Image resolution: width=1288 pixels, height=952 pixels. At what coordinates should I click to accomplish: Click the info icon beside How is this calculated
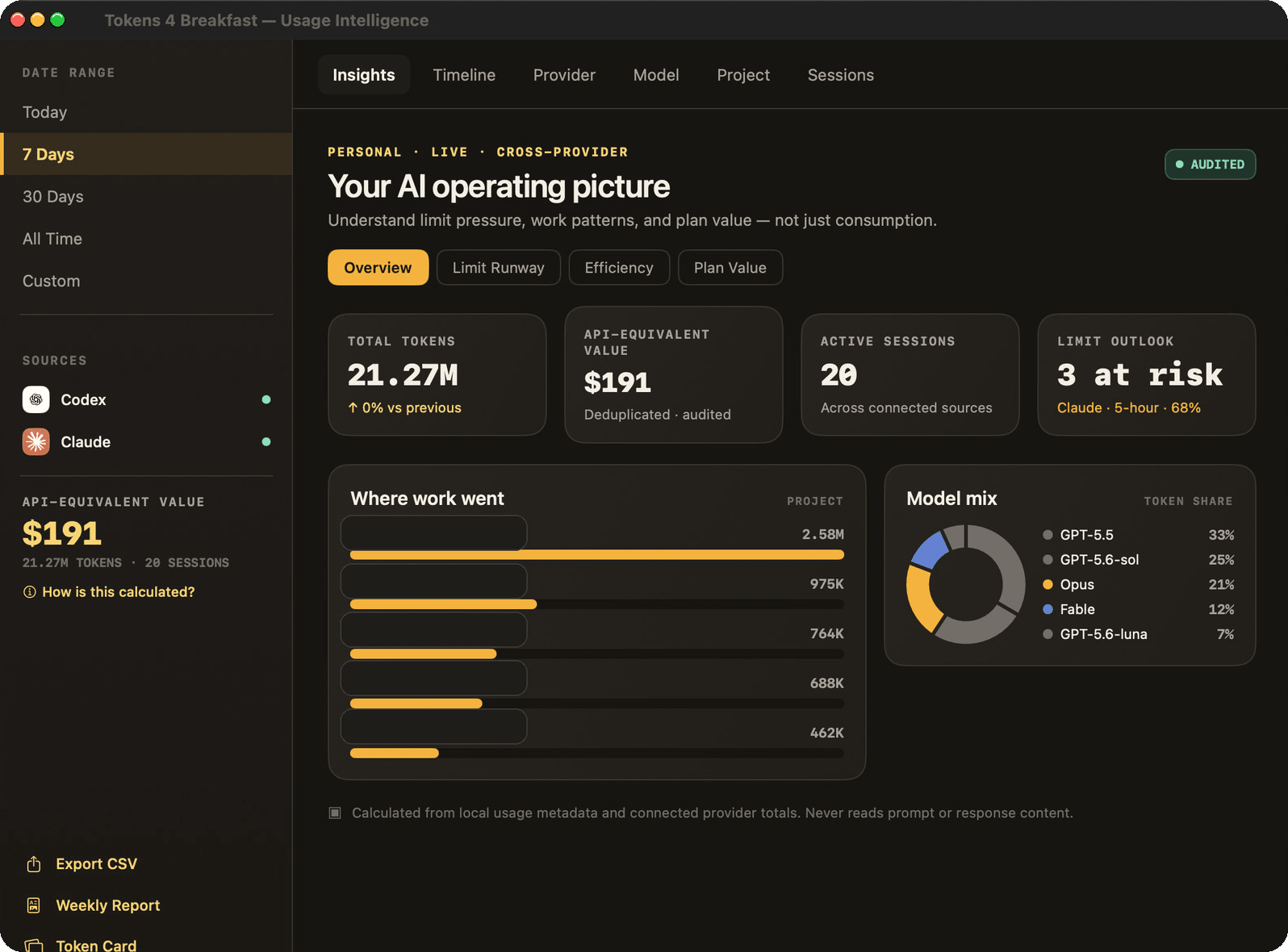click(x=30, y=592)
